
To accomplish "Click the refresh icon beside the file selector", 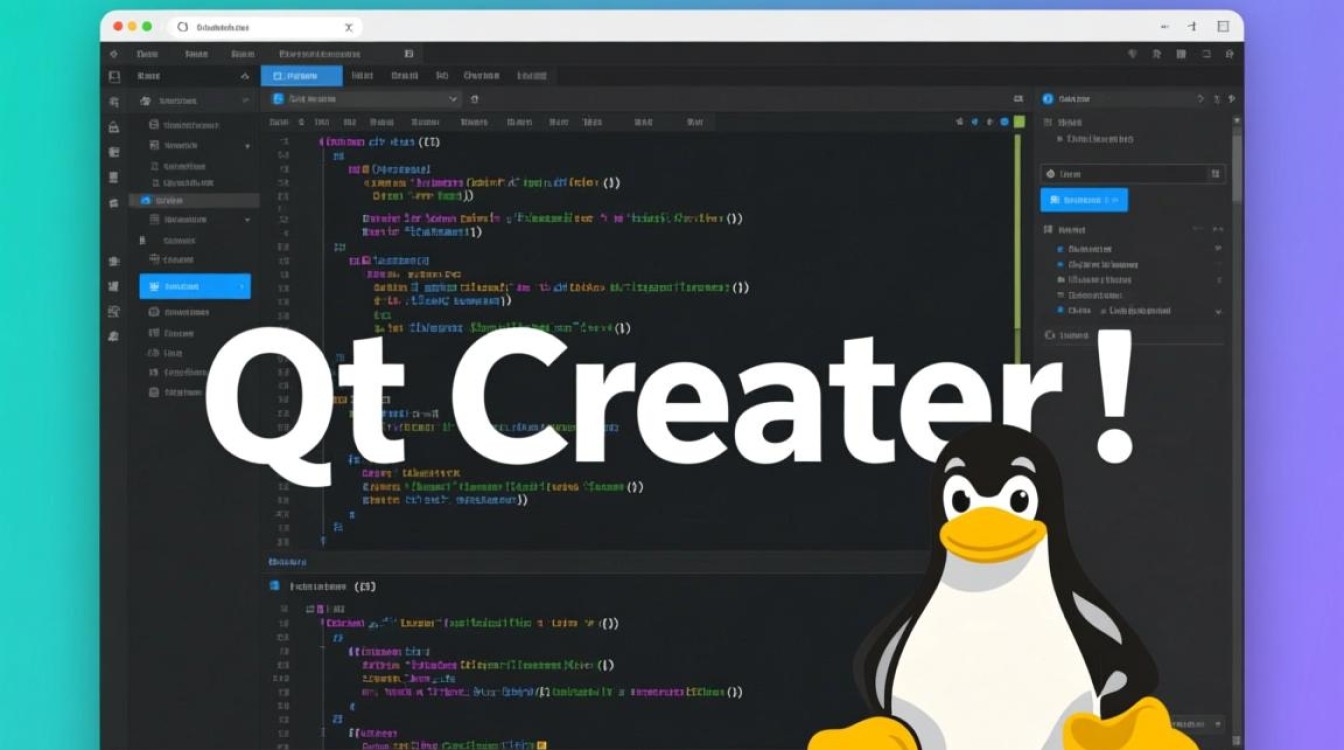I will (476, 98).
